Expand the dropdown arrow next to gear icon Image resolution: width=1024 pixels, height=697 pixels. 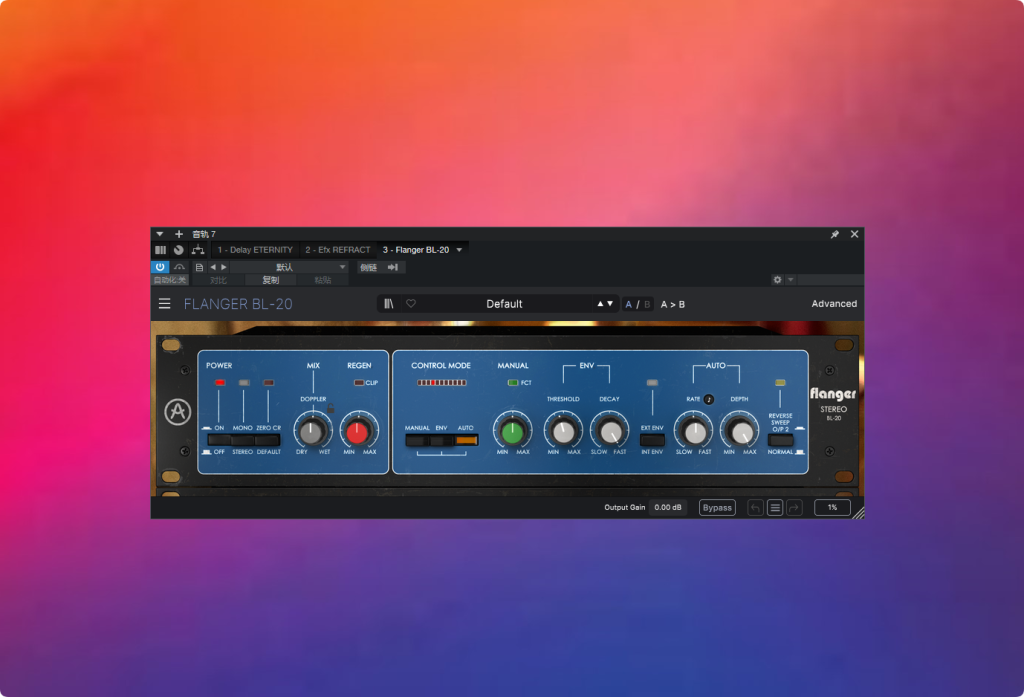point(790,280)
